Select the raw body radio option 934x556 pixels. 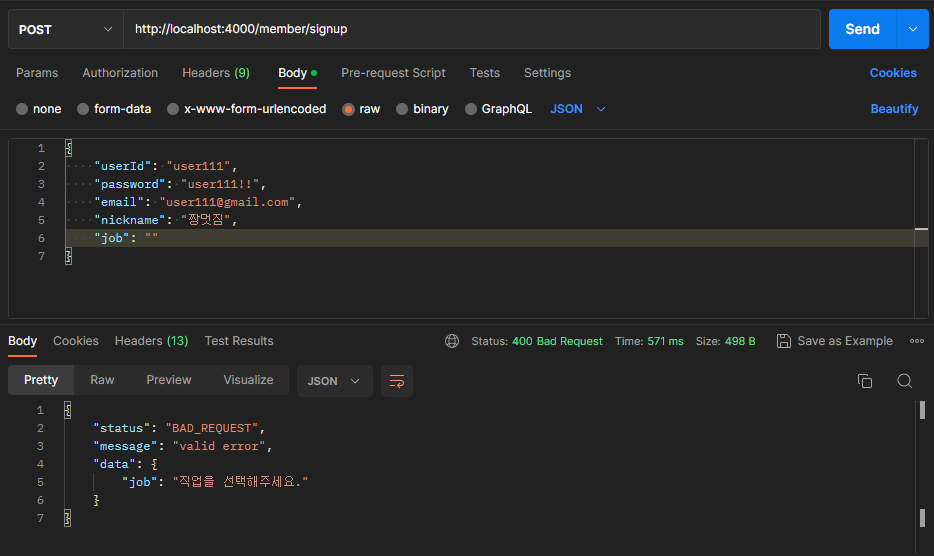(348, 109)
